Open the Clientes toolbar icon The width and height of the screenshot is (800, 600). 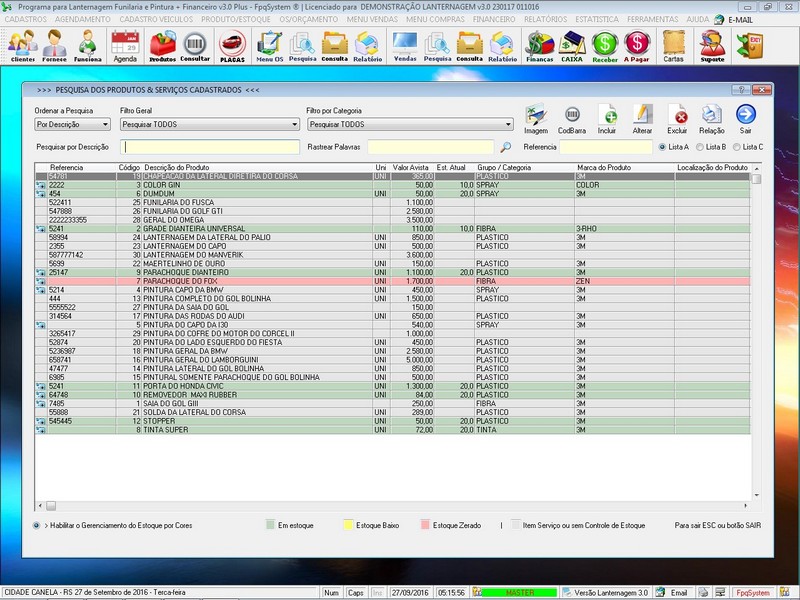22,44
